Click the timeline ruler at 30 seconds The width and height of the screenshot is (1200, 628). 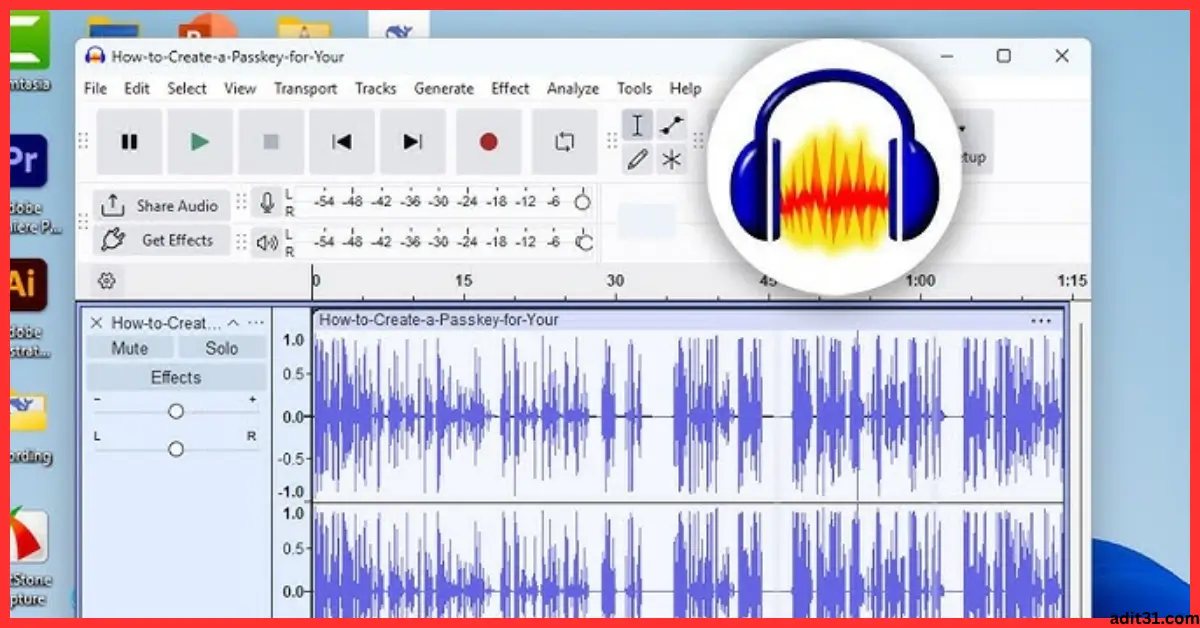615,281
